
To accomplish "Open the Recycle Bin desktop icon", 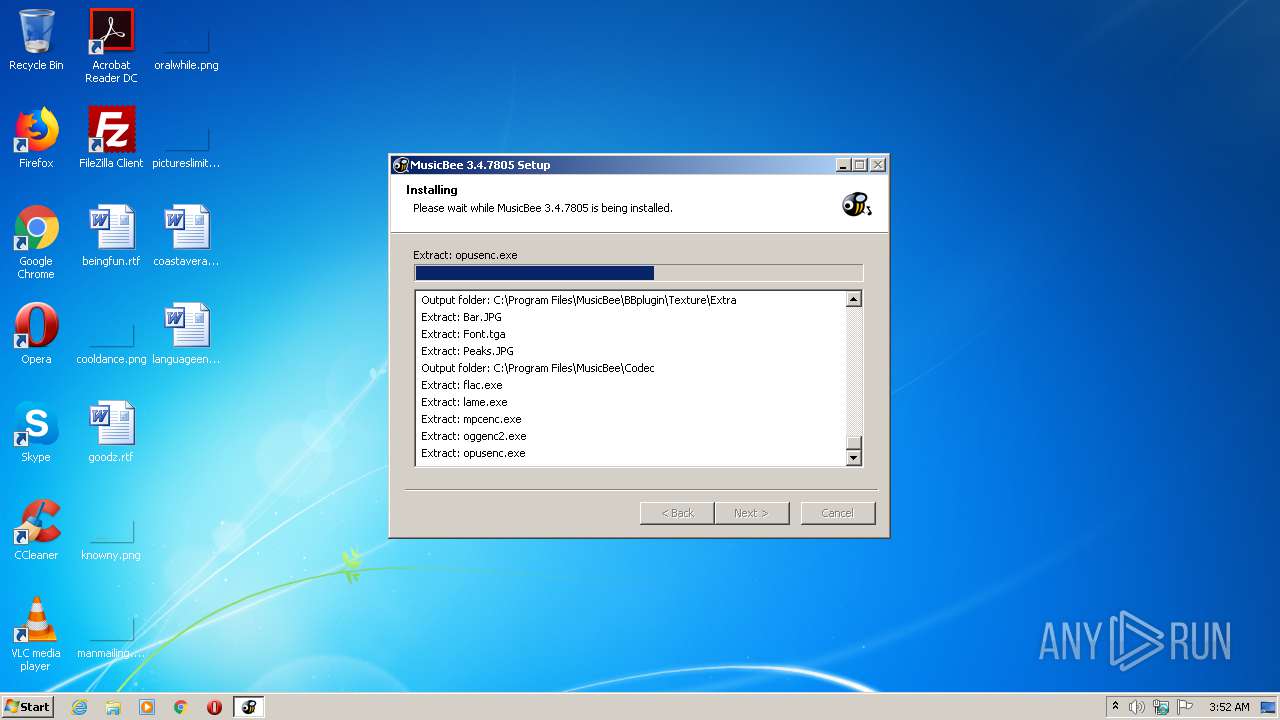I will pyautogui.click(x=36, y=40).
